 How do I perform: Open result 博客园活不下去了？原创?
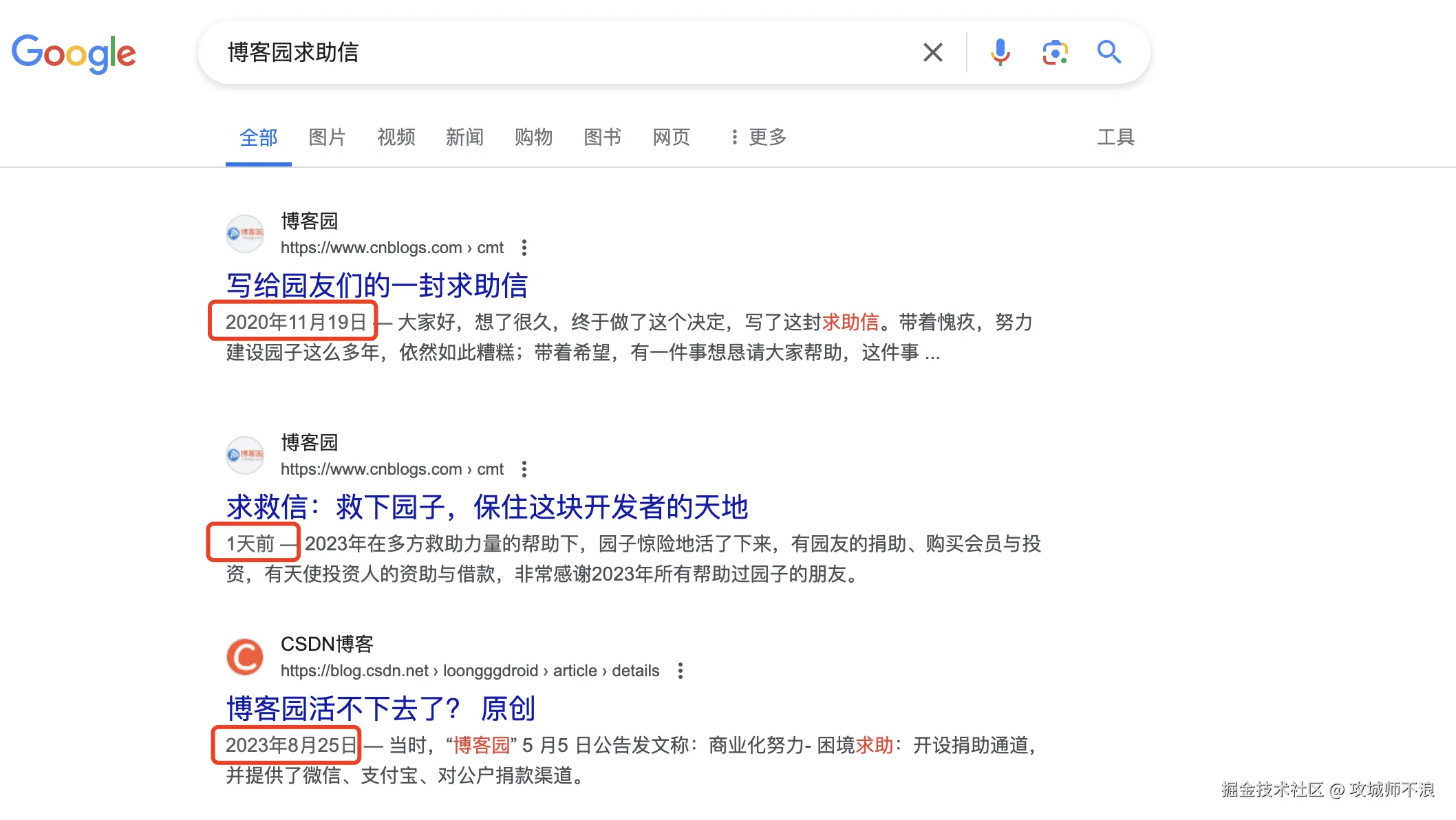click(x=381, y=709)
